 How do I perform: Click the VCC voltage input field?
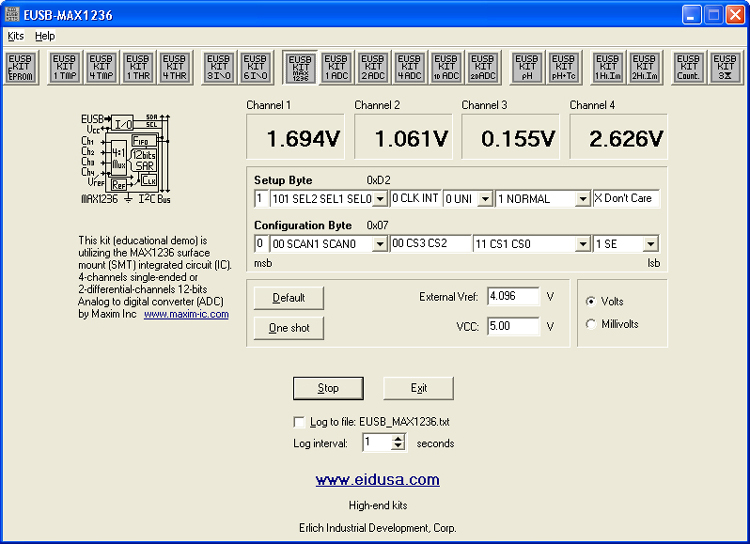point(513,326)
